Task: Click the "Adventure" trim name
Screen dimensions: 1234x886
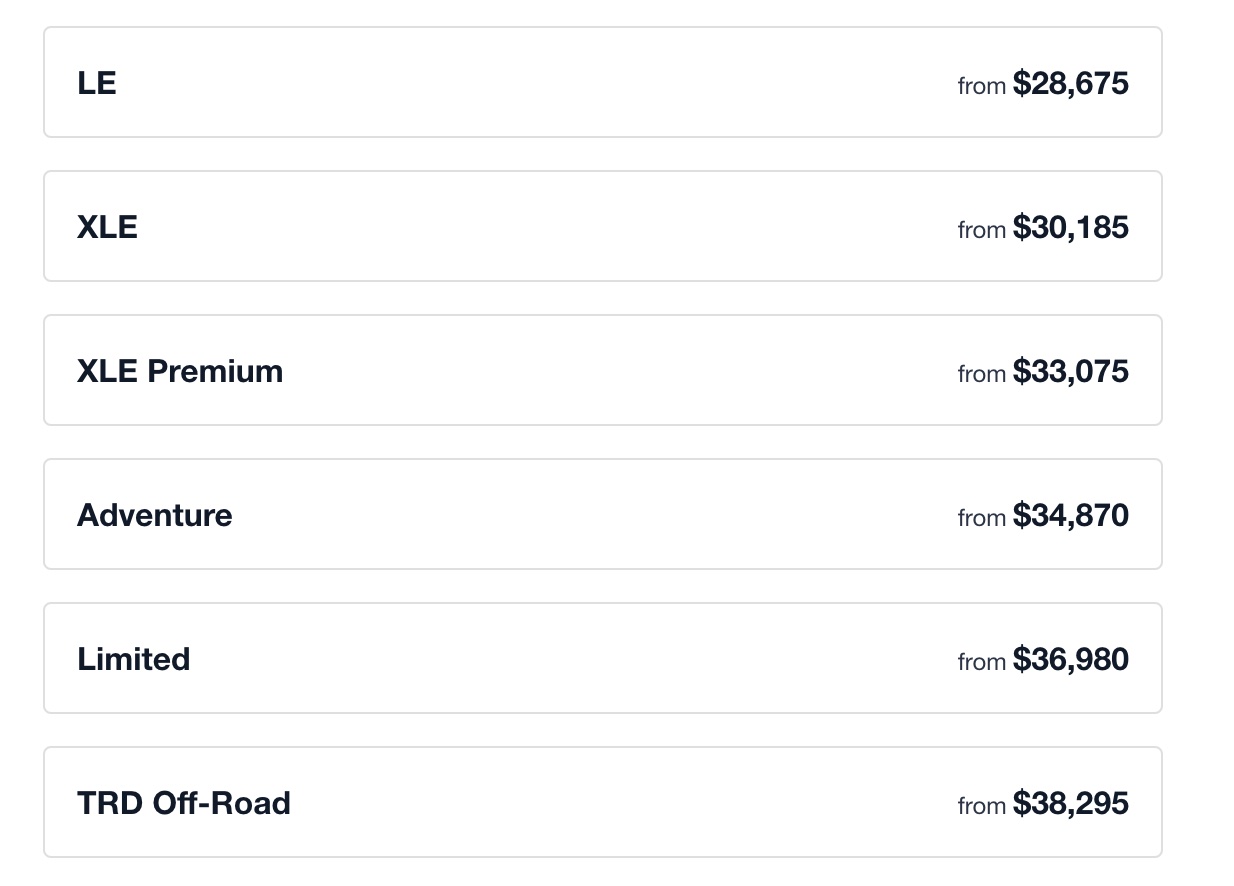Action: pos(155,515)
